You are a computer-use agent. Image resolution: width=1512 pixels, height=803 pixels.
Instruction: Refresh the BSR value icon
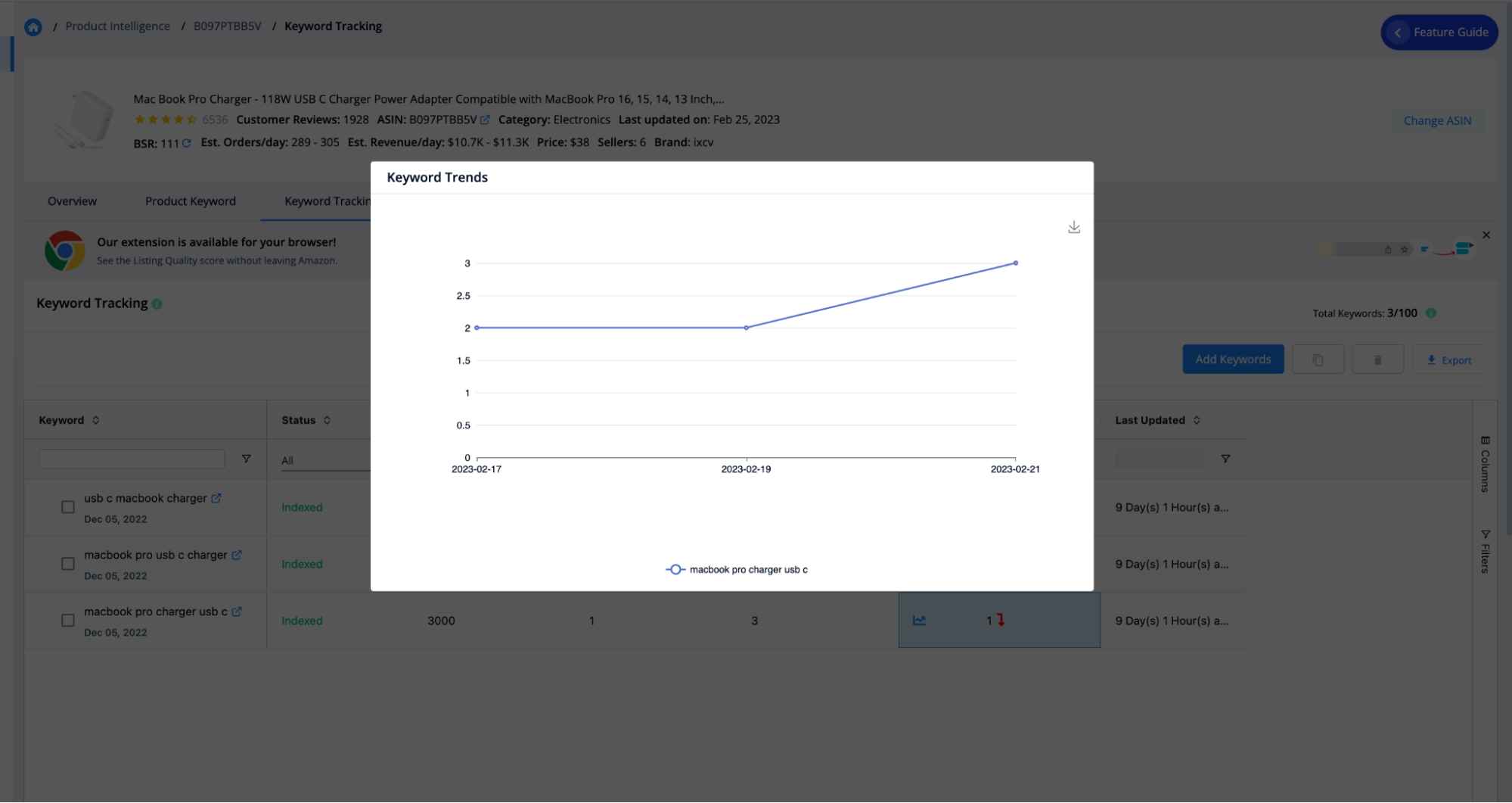(186, 143)
